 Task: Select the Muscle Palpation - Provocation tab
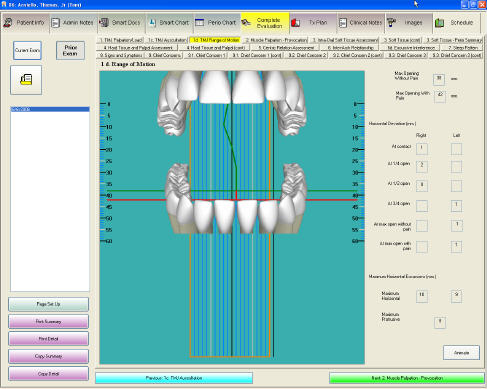click(x=276, y=40)
